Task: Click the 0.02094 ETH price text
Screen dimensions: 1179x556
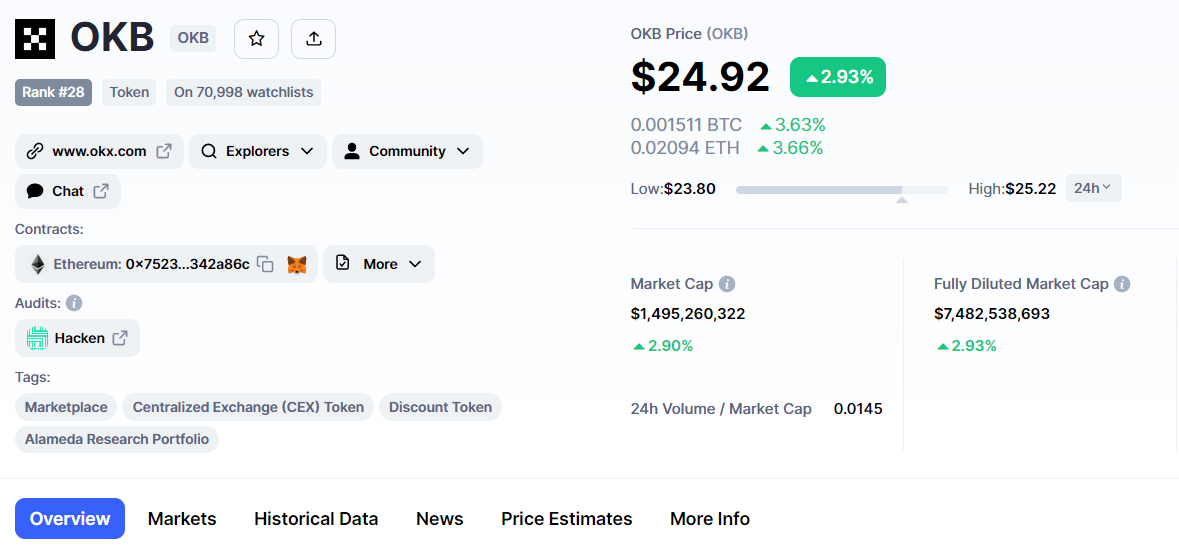Action: [685, 148]
